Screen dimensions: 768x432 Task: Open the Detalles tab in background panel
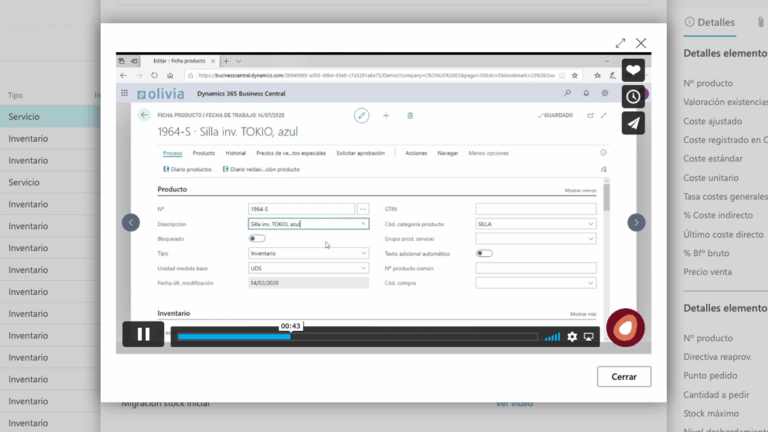click(x=710, y=22)
